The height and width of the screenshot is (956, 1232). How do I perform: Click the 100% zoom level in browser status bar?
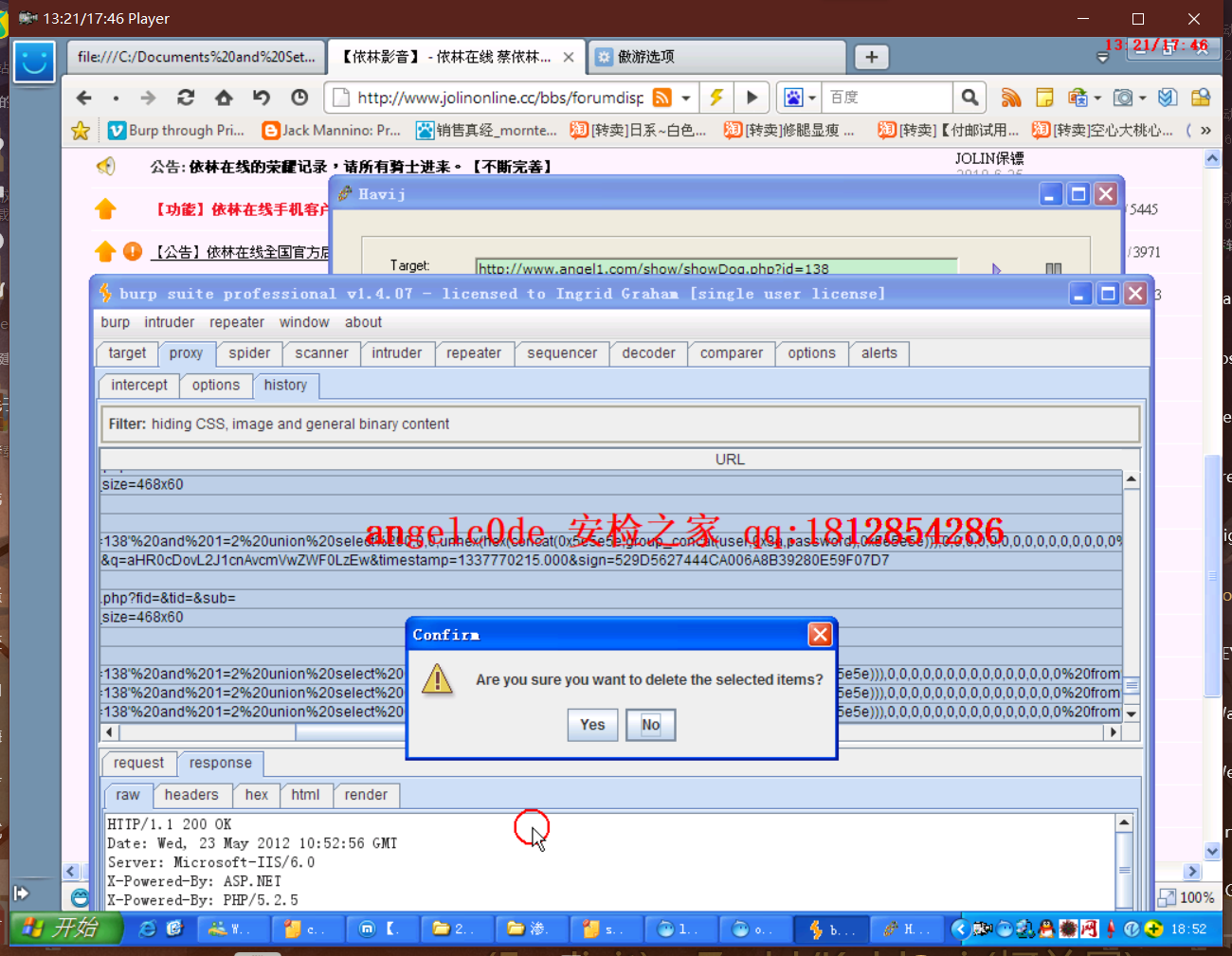click(x=1187, y=897)
